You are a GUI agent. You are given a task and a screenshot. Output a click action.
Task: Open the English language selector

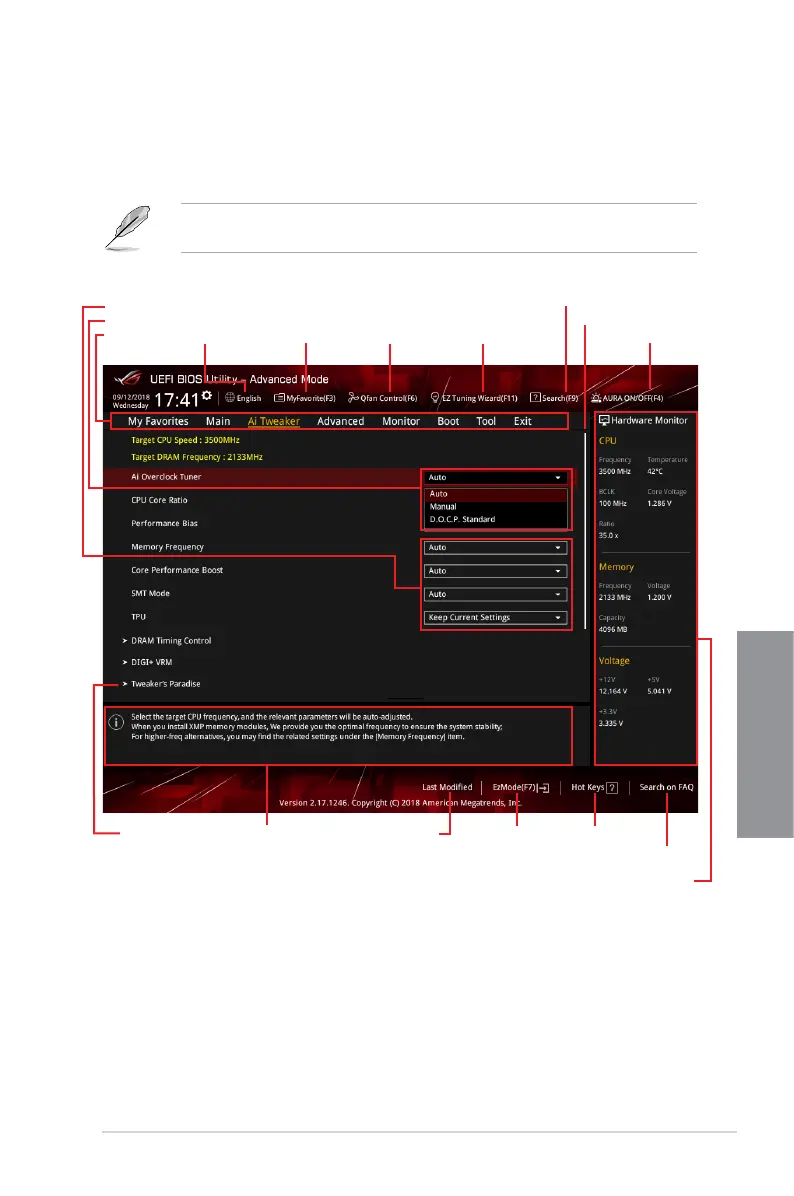tap(243, 398)
